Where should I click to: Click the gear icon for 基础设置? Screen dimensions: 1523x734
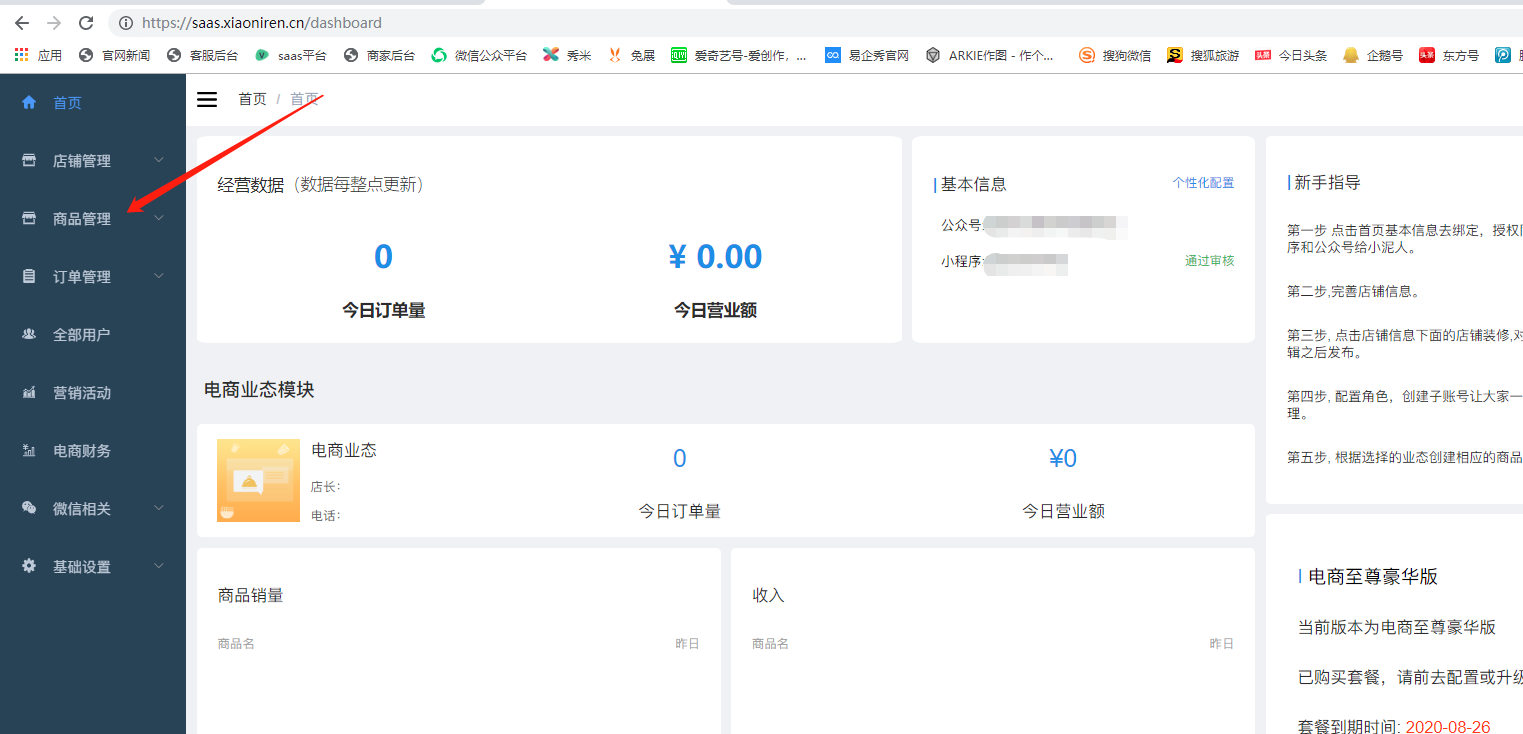[29, 566]
